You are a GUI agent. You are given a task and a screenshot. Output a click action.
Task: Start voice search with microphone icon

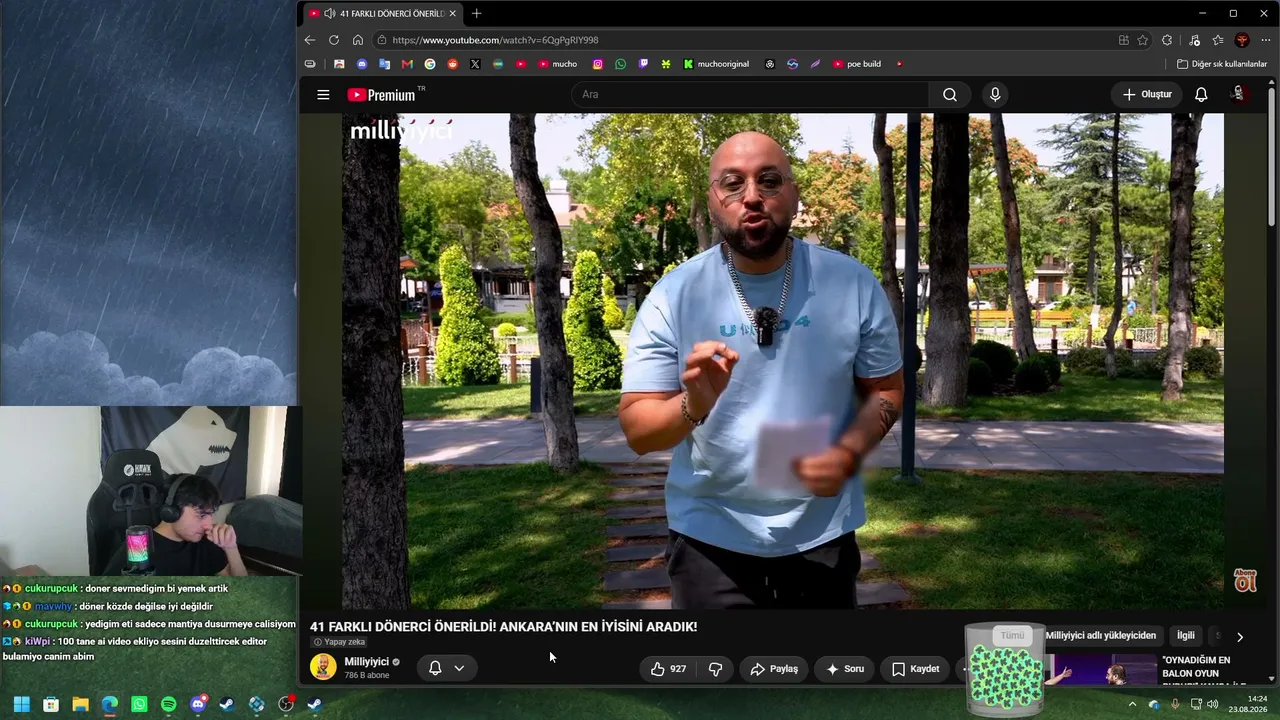pos(995,94)
